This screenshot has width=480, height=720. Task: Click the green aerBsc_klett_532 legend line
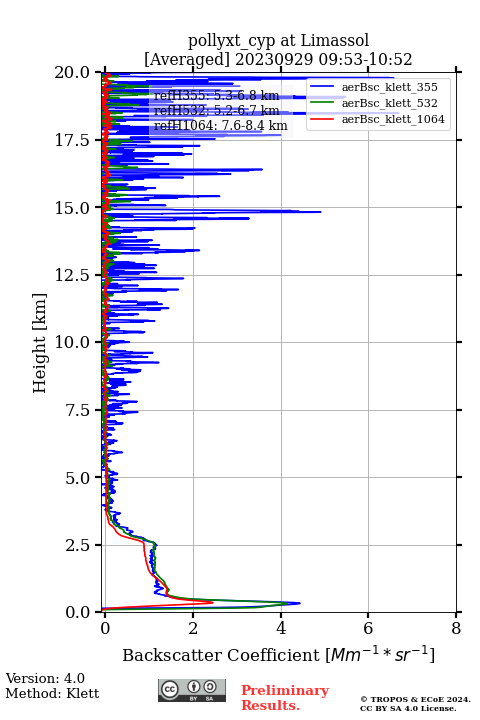coord(321,103)
